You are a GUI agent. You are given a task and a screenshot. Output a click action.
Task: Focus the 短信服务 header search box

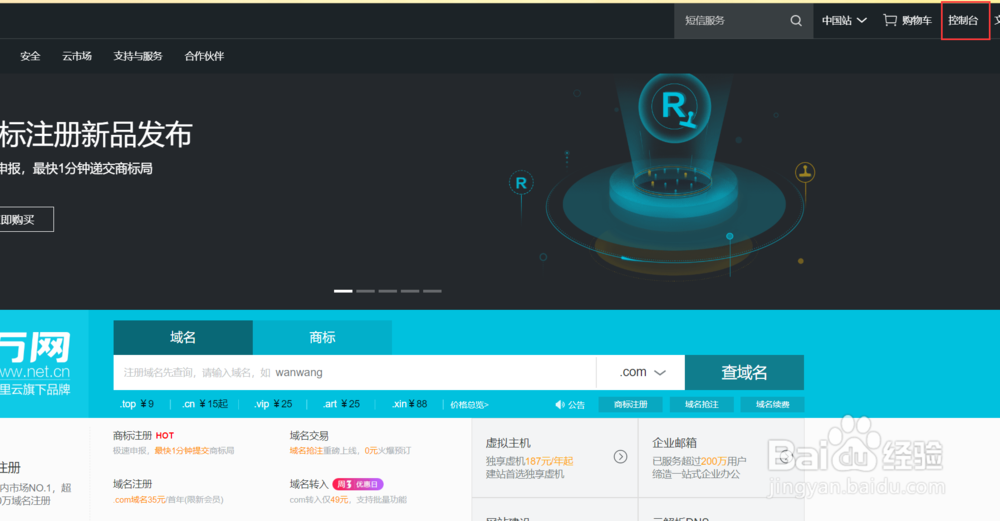[730, 20]
